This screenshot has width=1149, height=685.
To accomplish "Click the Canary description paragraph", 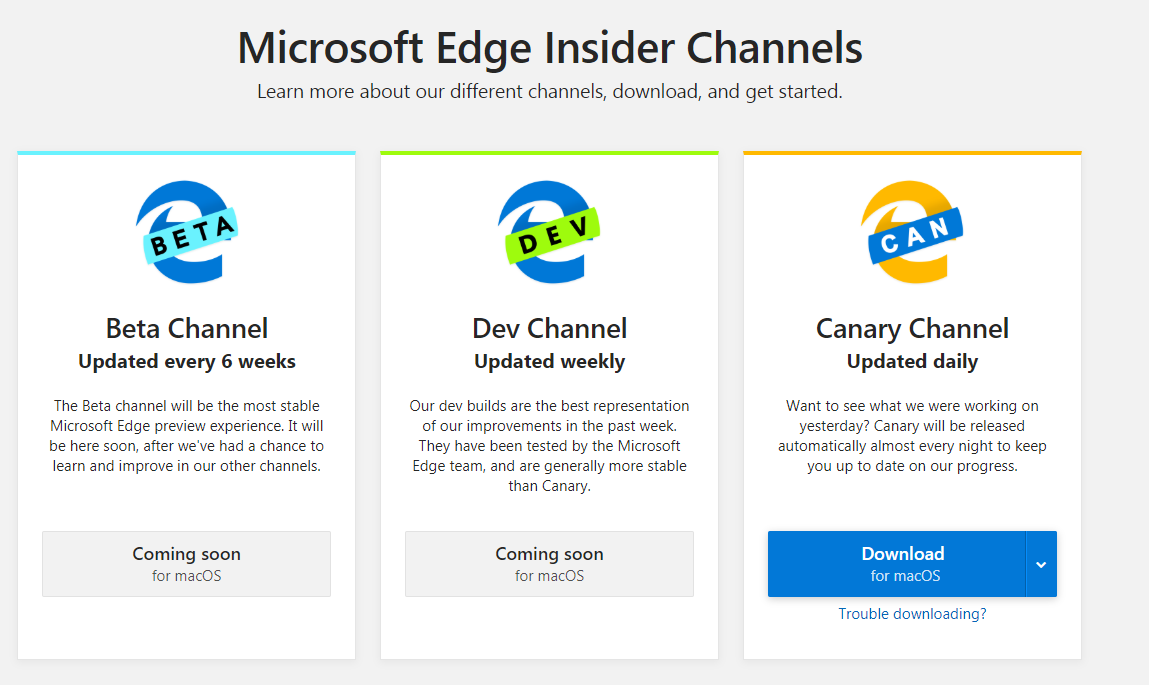I will point(912,436).
